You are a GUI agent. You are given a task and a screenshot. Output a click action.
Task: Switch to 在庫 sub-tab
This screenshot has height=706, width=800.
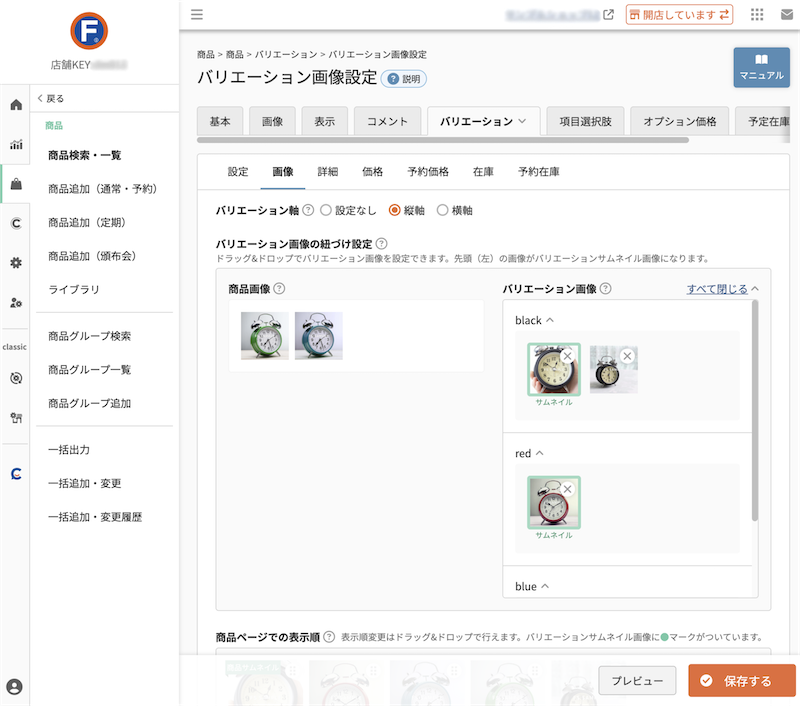(x=483, y=172)
